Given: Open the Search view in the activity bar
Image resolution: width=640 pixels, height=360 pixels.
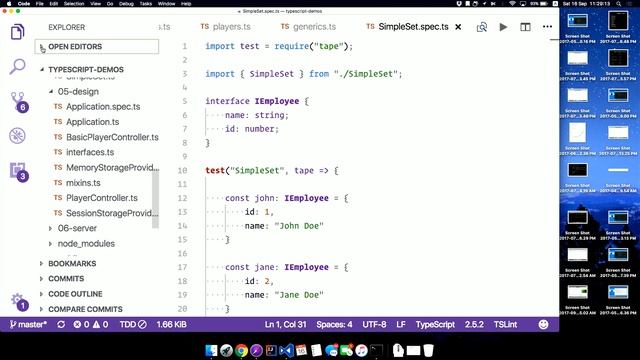Looking at the screenshot, I should (x=17, y=66).
